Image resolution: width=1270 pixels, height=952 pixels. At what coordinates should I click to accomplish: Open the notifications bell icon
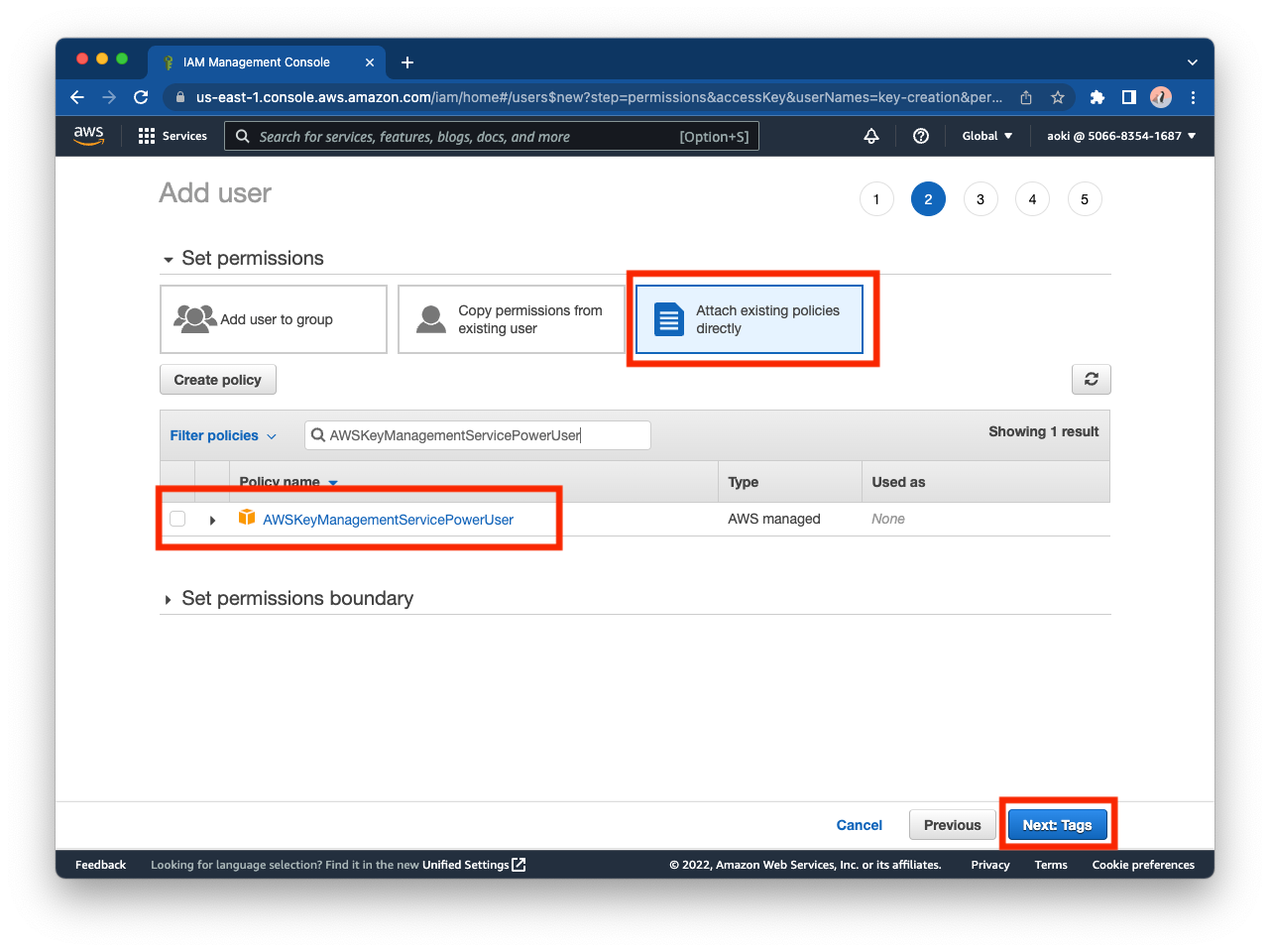coord(871,136)
